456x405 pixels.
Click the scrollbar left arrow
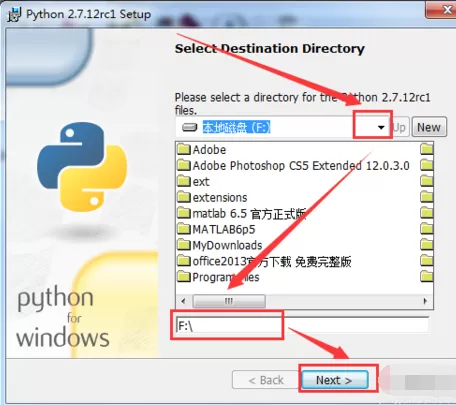click(183, 301)
